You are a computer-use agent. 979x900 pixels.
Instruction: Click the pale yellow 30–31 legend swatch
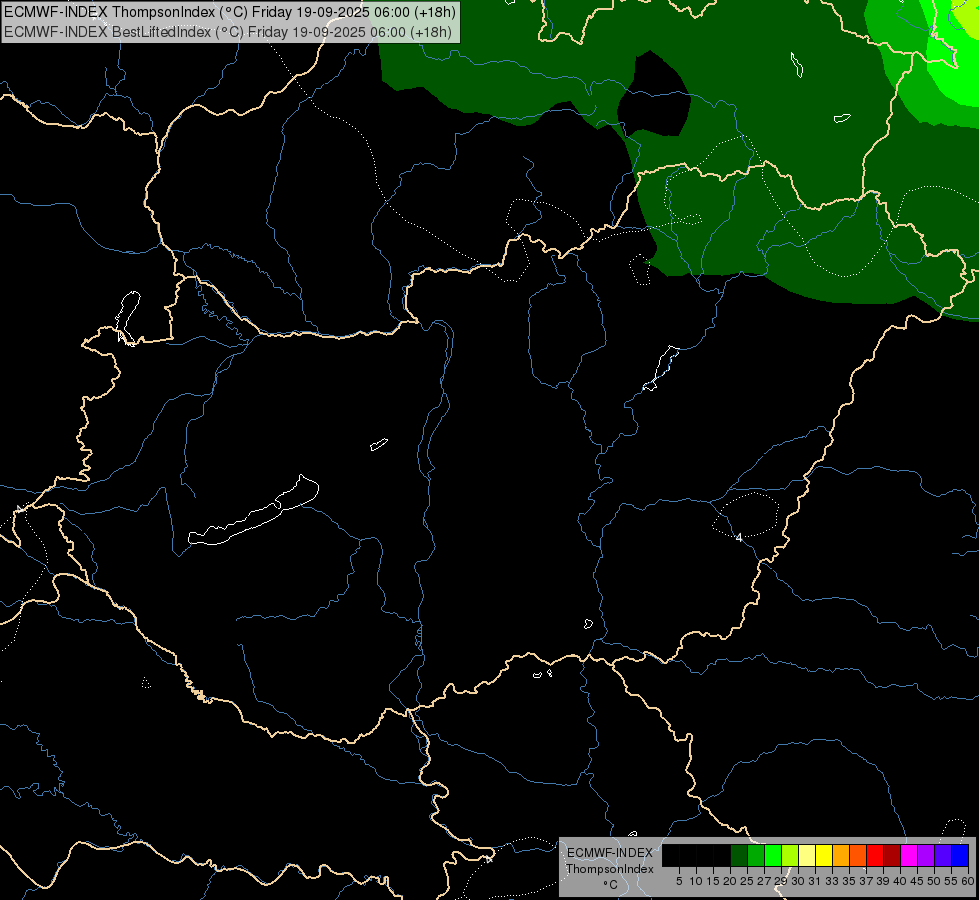coord(807,856)
